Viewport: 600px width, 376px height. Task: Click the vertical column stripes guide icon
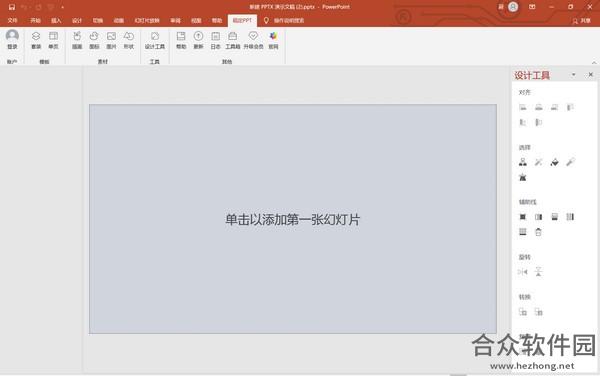click(570, 217)
